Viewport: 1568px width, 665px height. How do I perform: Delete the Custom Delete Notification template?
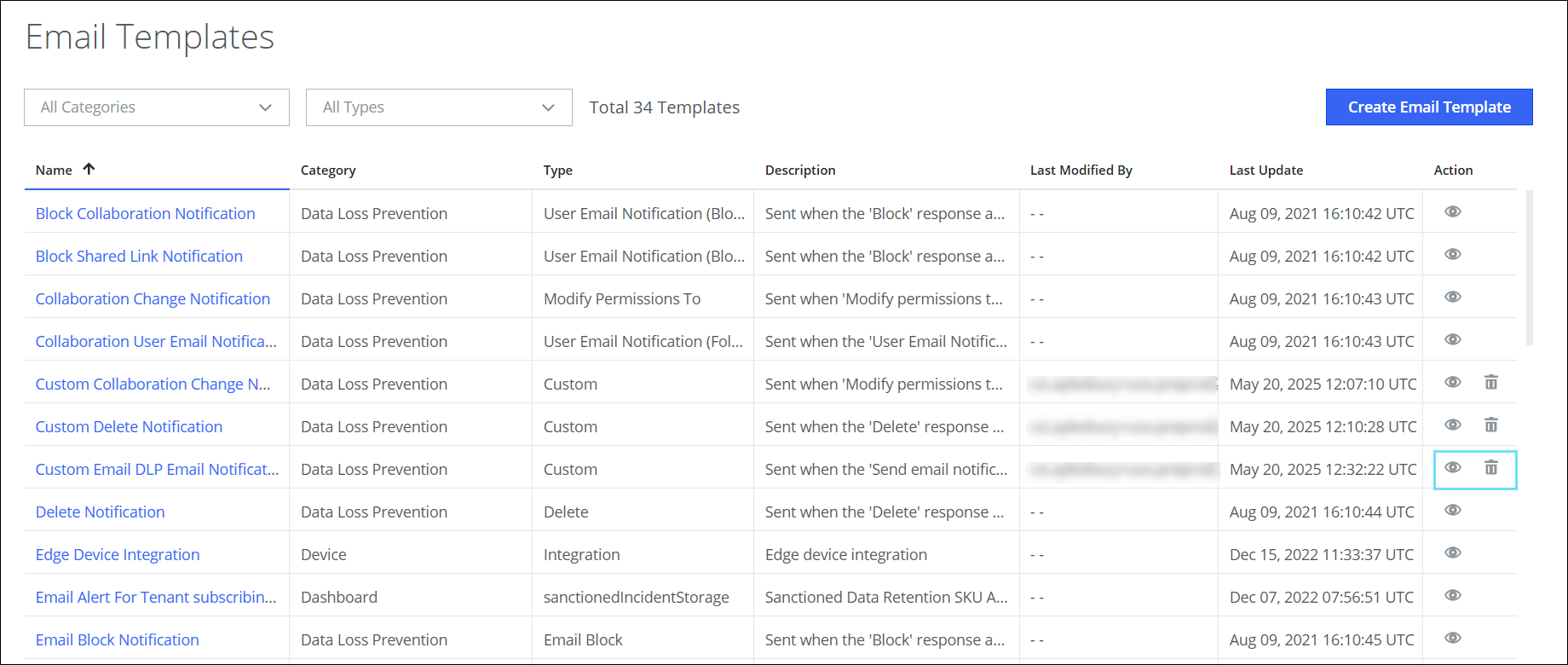[1491, 425]
